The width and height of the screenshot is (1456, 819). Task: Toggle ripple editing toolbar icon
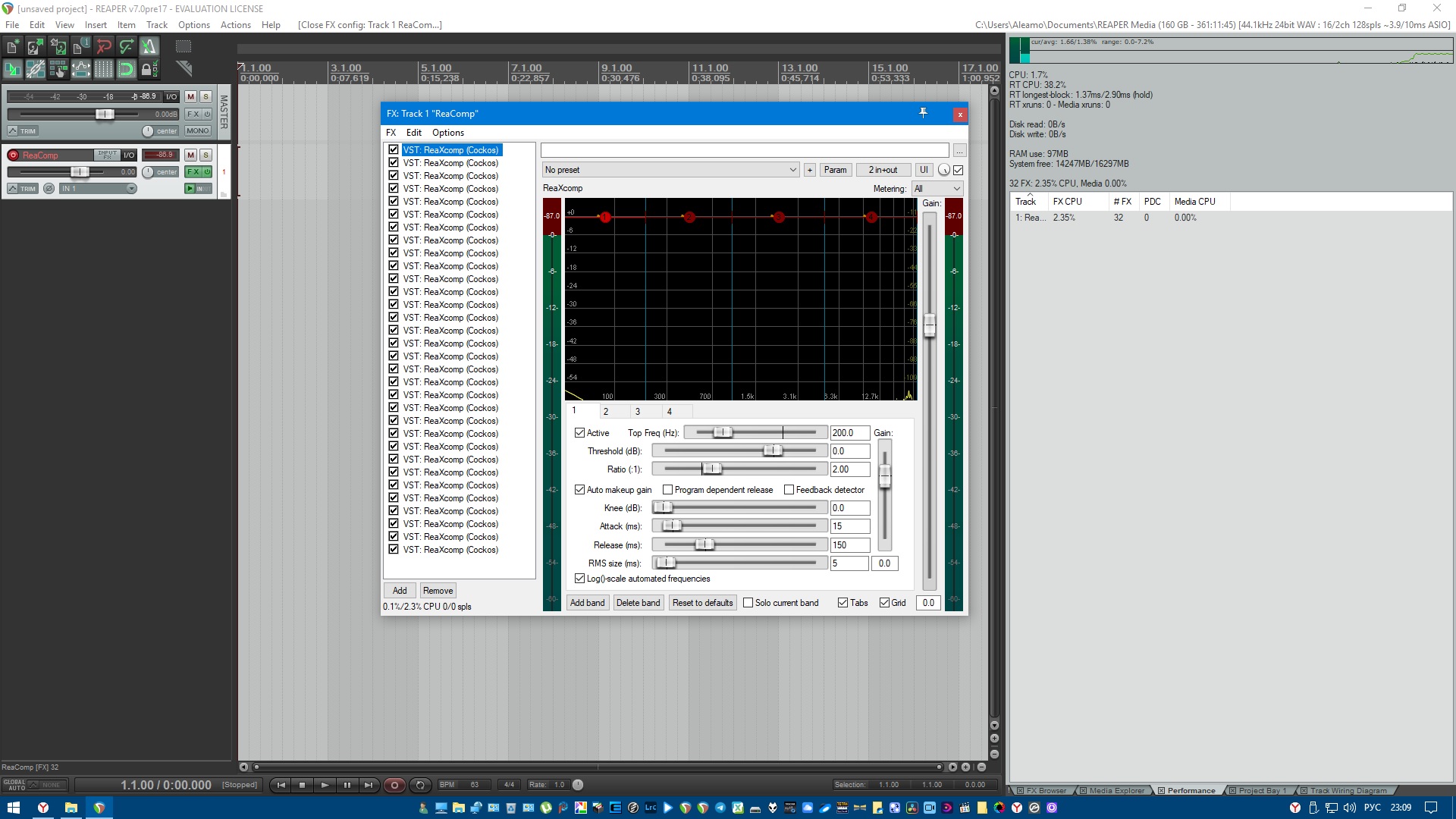click(58, 70)
